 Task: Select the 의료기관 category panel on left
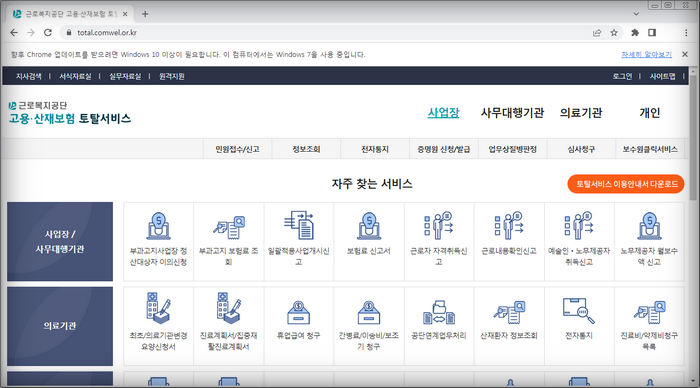[60, 326]
